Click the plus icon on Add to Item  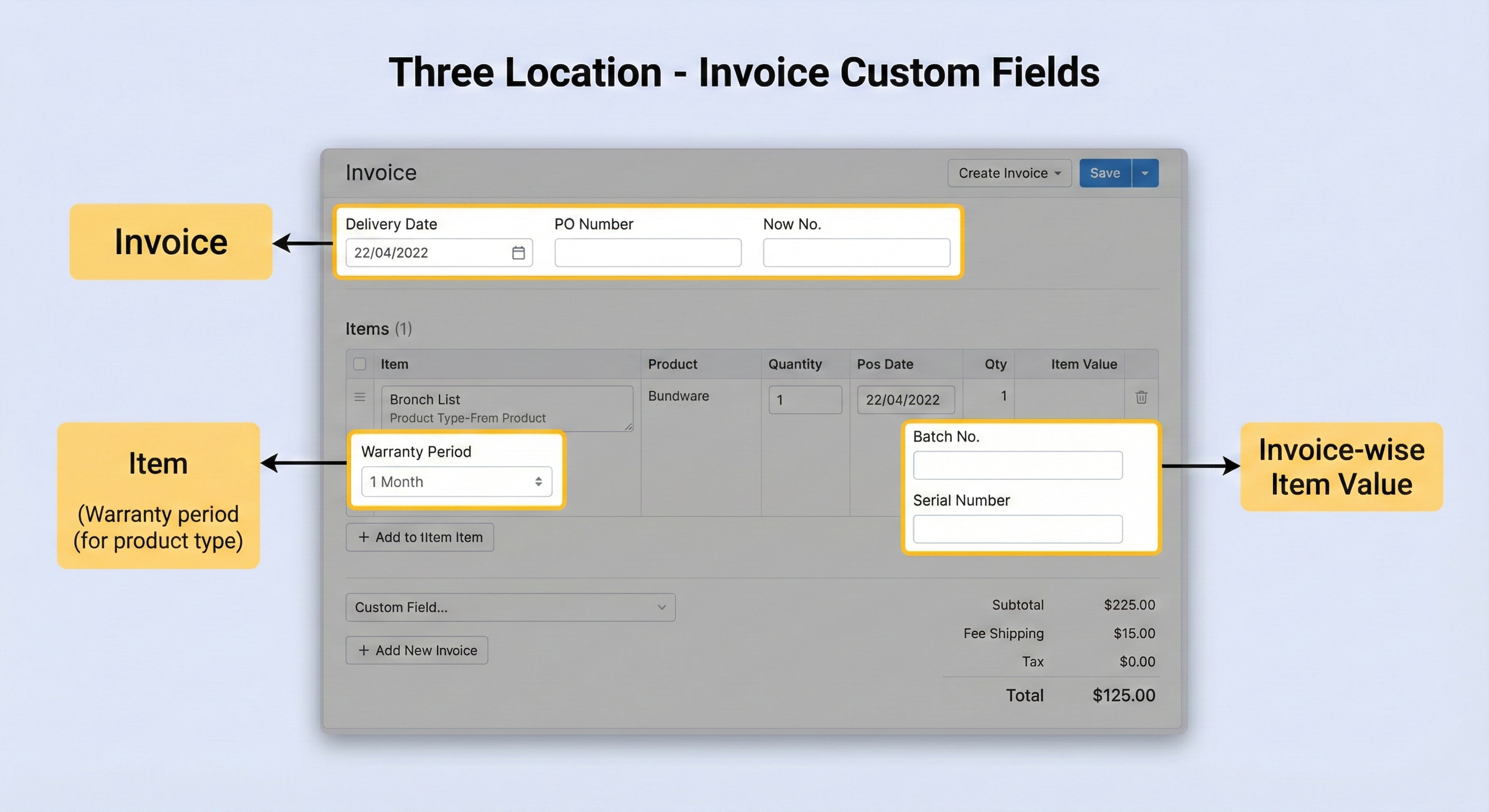tap(364, 537)
